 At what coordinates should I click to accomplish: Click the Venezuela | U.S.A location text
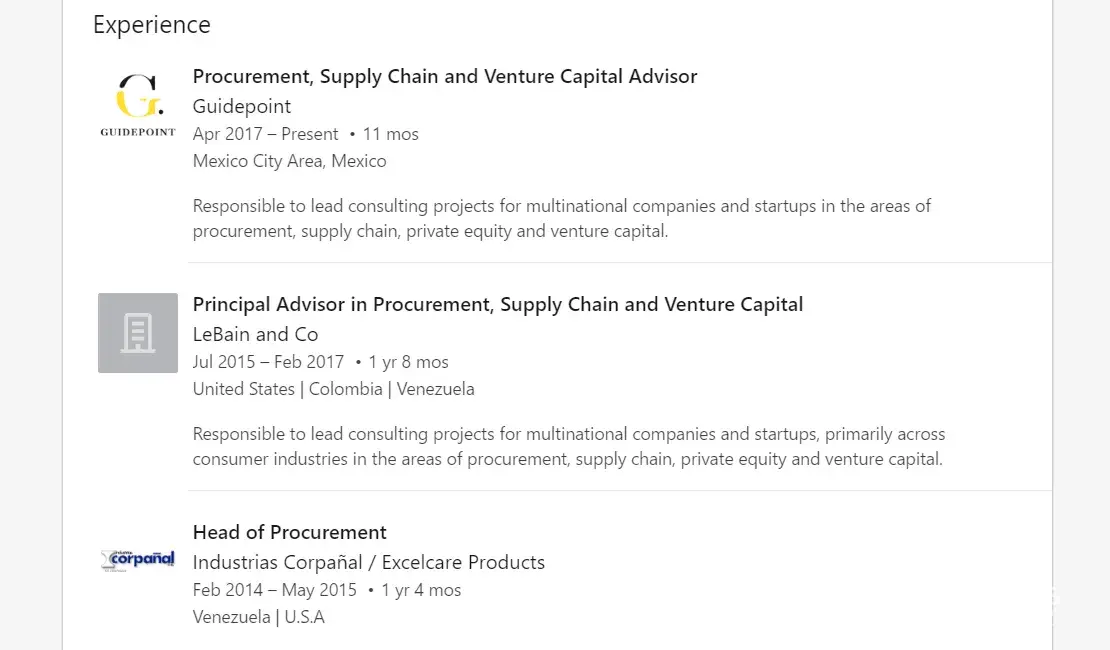coord(259,617)
